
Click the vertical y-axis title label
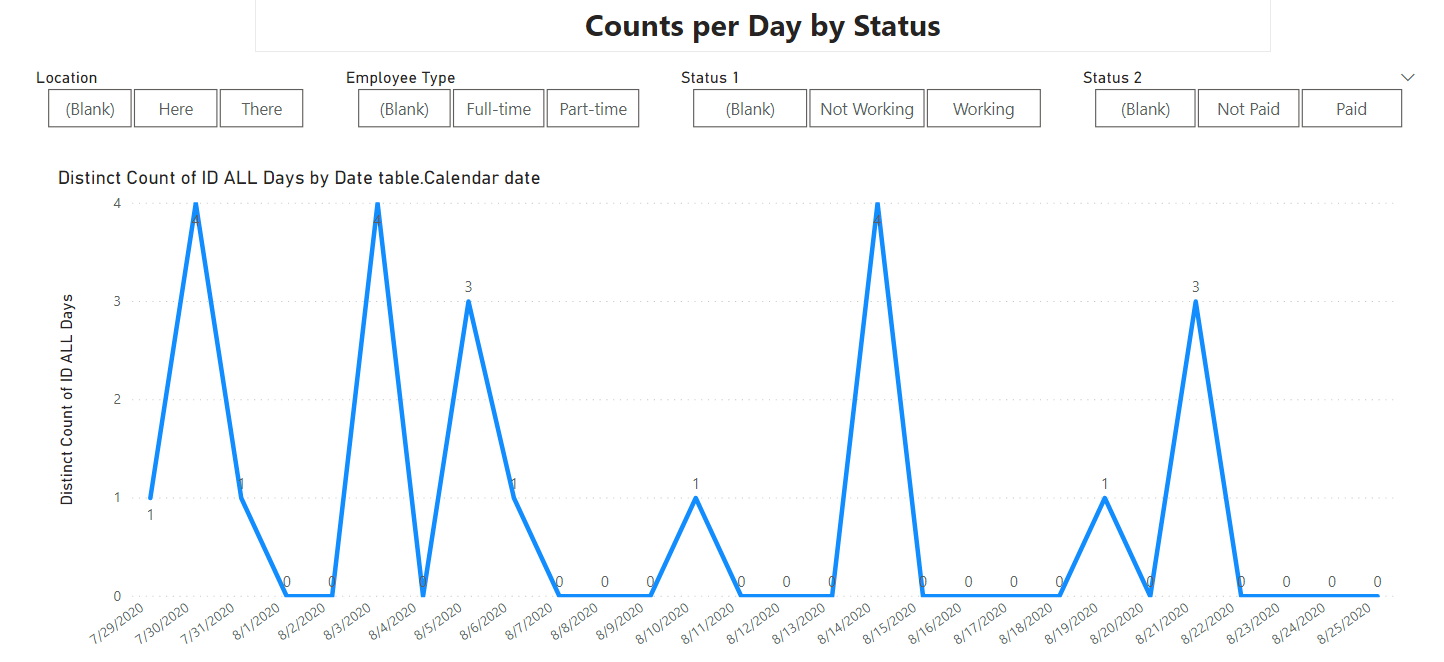[x=67, y=399]
